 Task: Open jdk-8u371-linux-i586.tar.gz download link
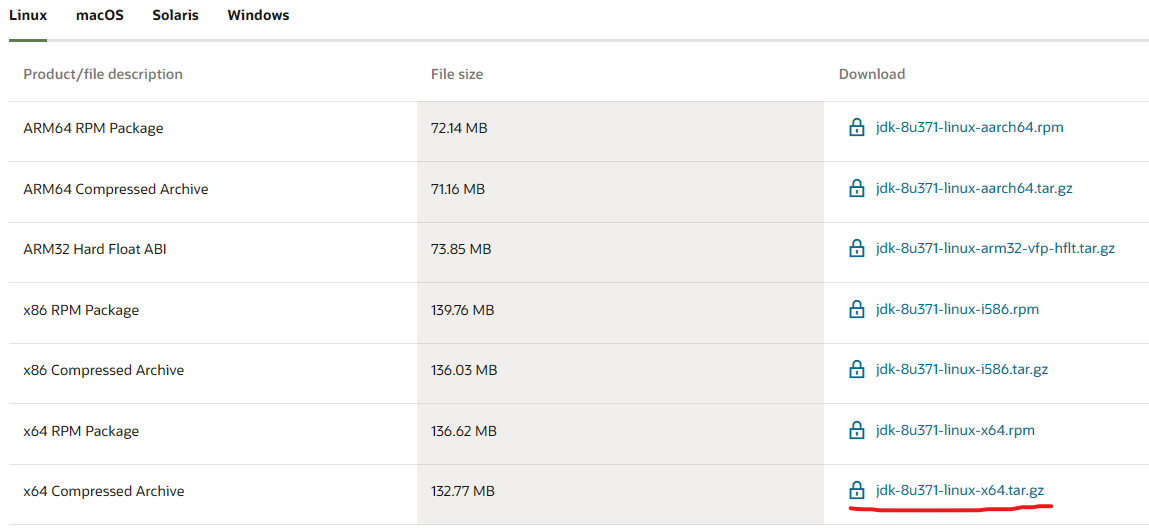(x=961, y=369)
